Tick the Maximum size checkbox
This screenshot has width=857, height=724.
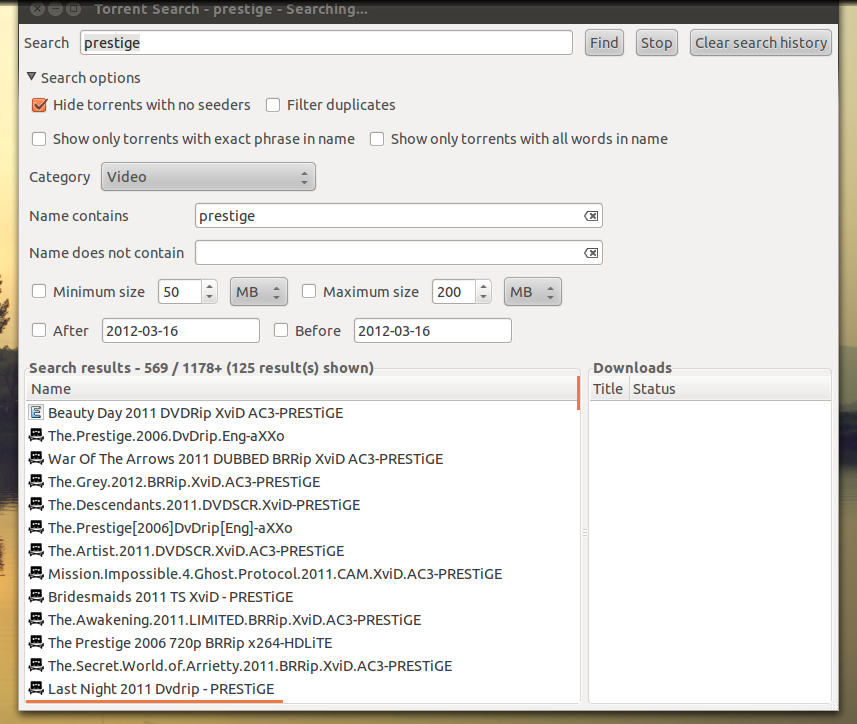(x=309, y=291)
